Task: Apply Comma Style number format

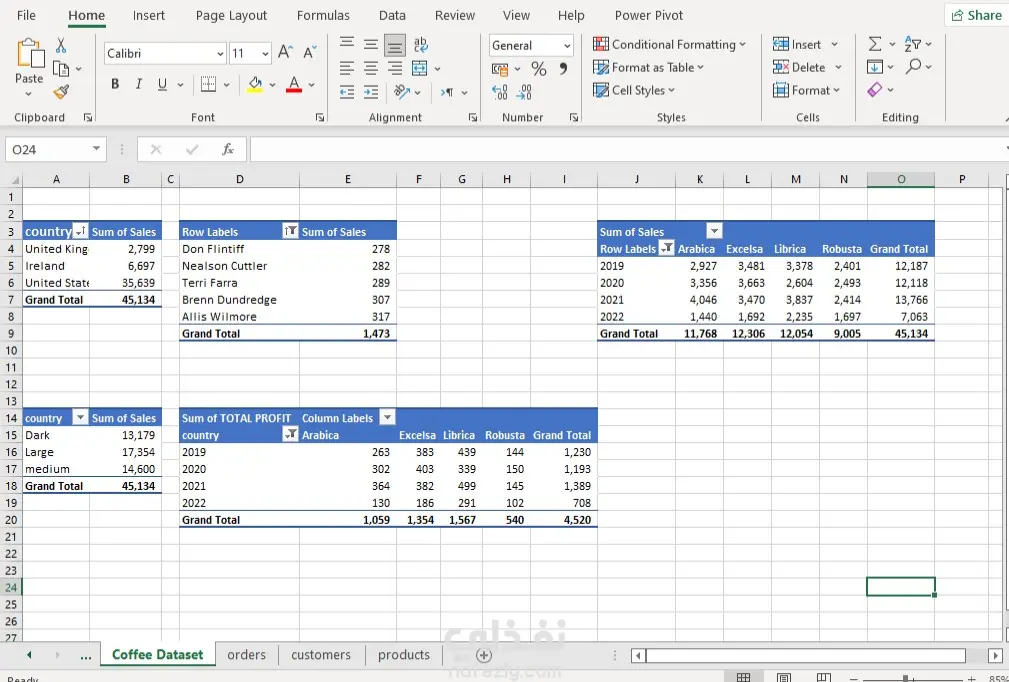Action: point(563,68)
